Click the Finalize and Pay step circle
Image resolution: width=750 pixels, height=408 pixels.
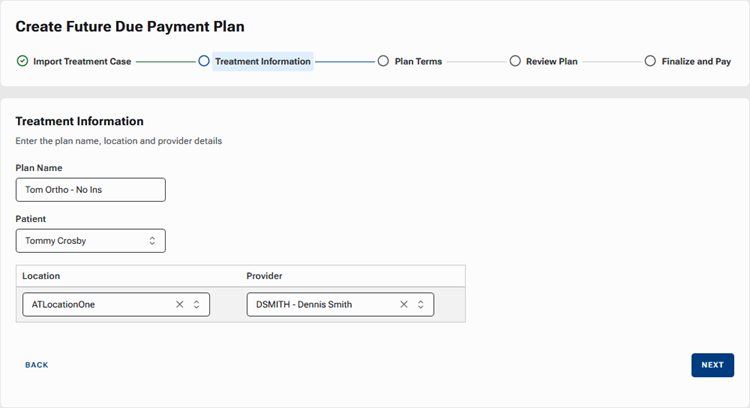coord(650,61)
